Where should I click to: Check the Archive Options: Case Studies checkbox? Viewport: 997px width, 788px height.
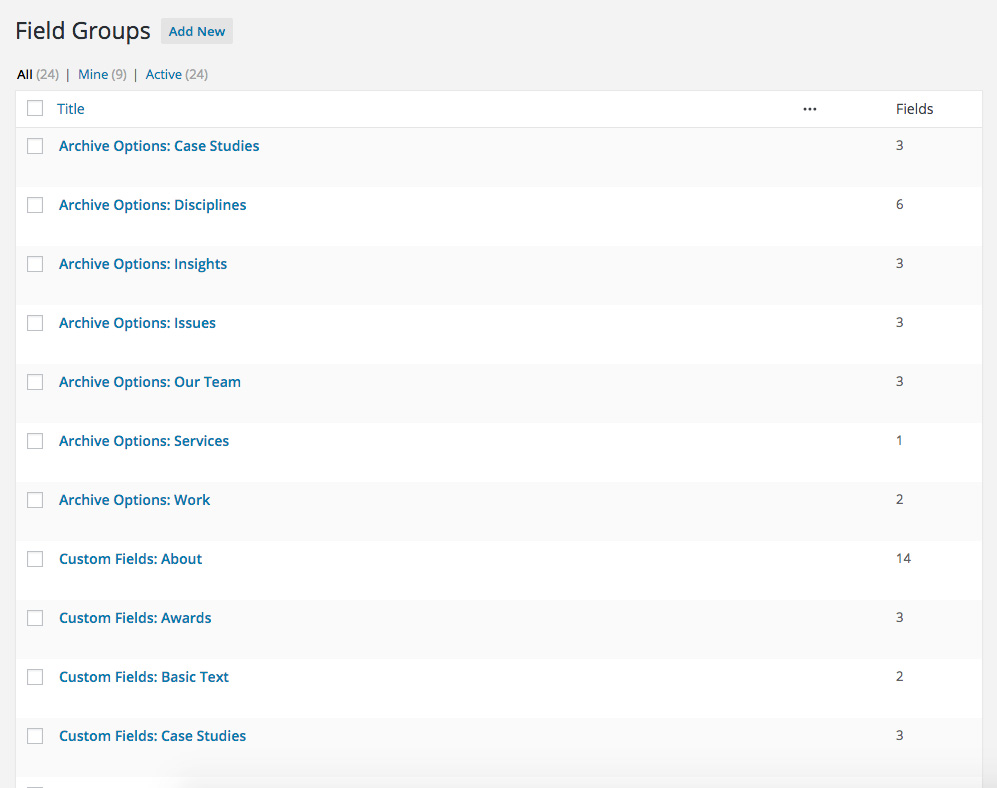(35, 146)
